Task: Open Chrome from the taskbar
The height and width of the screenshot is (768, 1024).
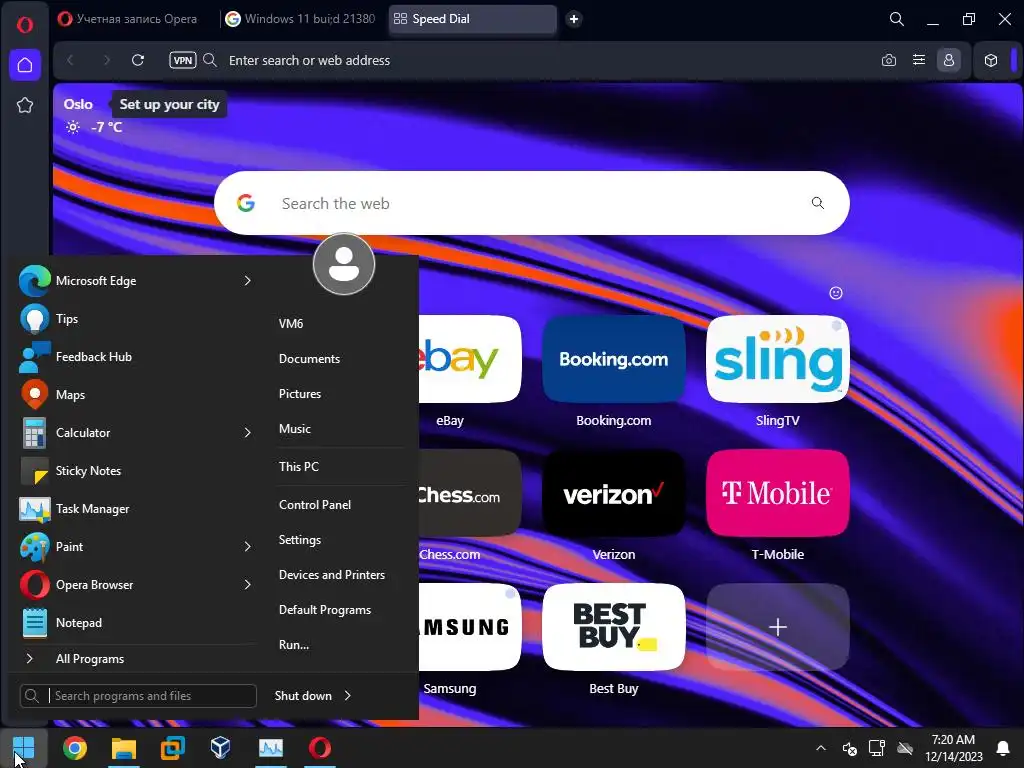Action: (x=74, y=748)
